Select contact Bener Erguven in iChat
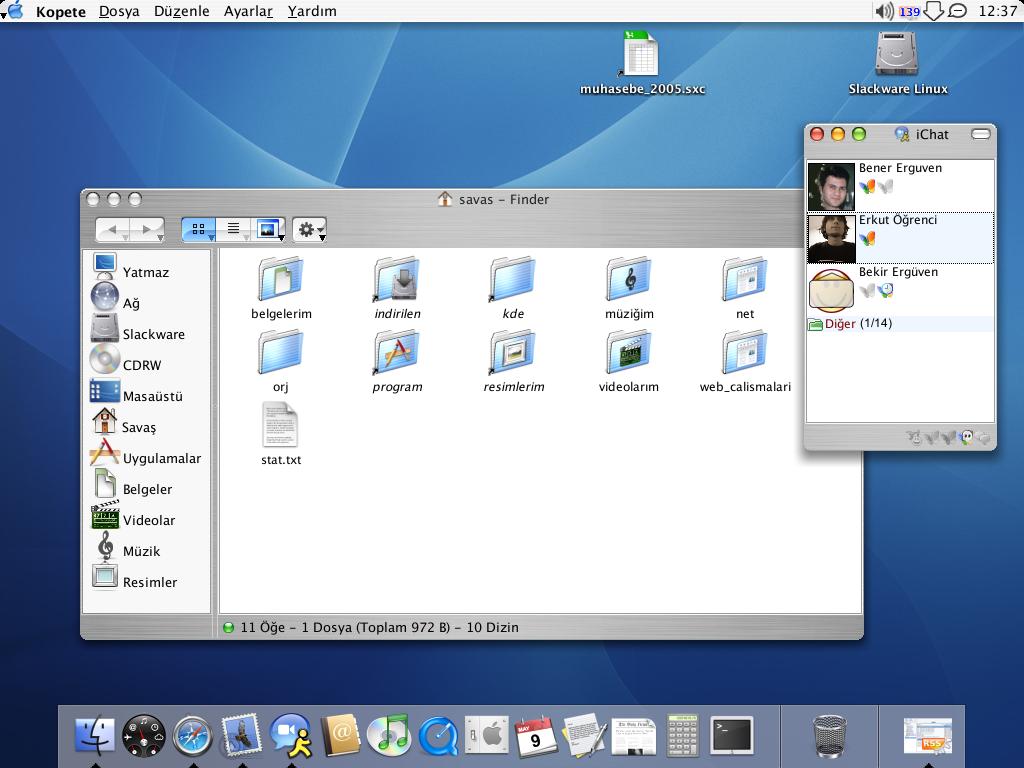Viewport: 1024px width, 768px height. coord(900,185)
